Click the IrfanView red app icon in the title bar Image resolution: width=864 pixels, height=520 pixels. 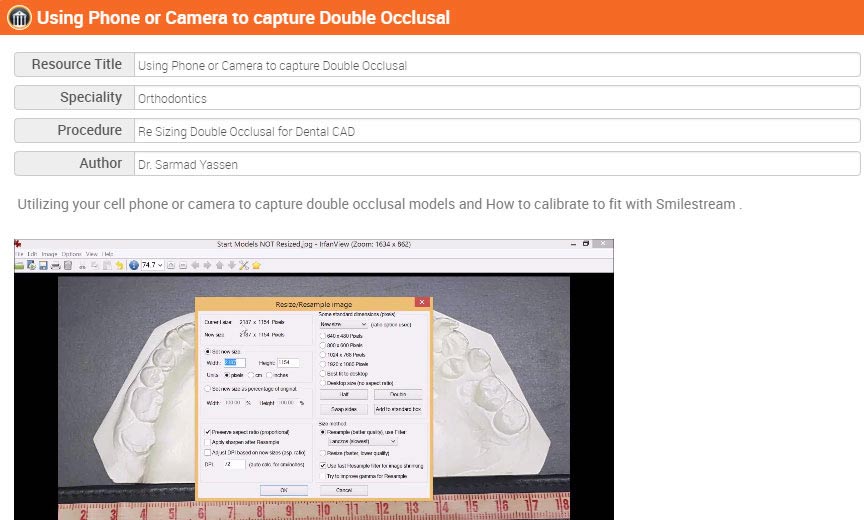[18, 244]
